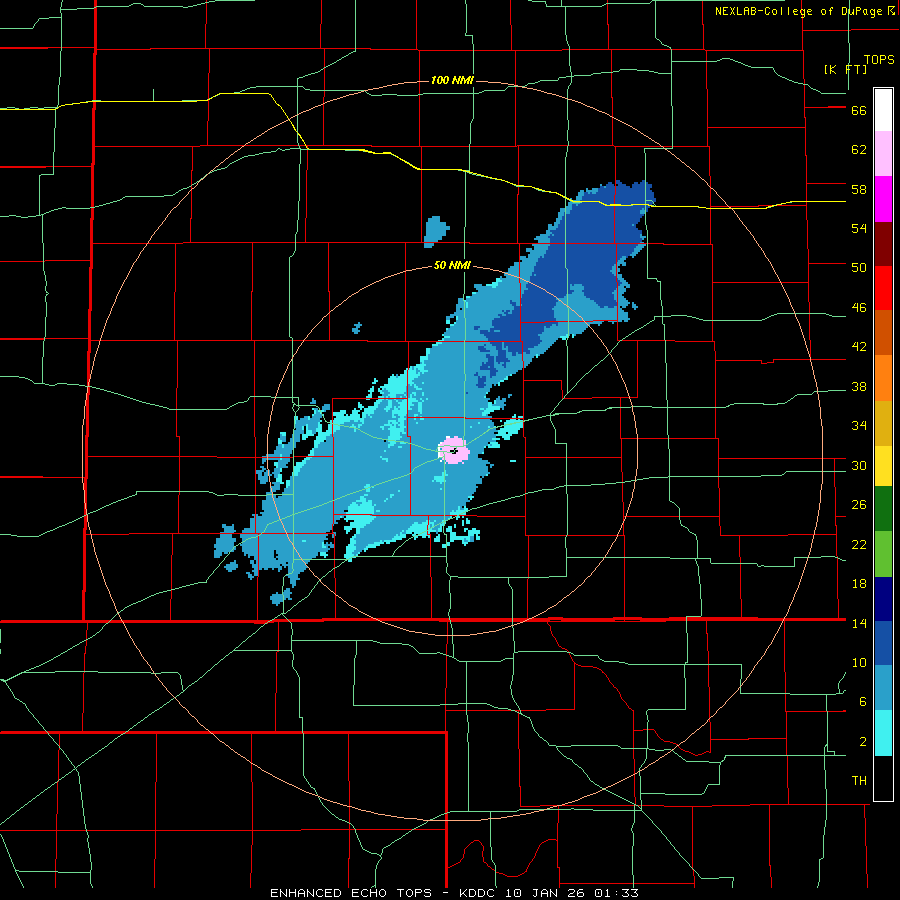The height and width of the screenshot is (900, 900).
Task: Click the legend value 46
Action: coord(859,308)
